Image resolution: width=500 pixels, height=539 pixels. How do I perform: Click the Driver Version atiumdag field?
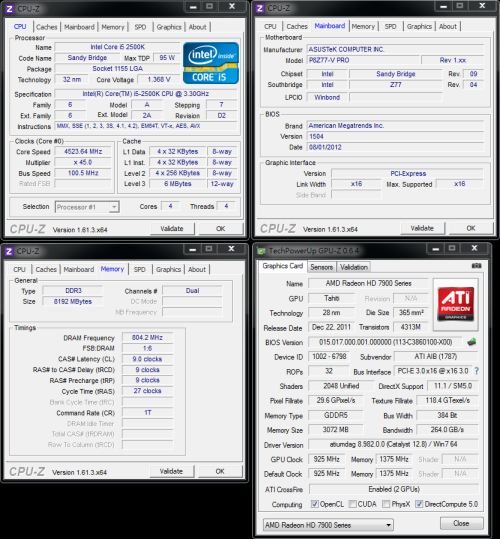tap(393, 444)
